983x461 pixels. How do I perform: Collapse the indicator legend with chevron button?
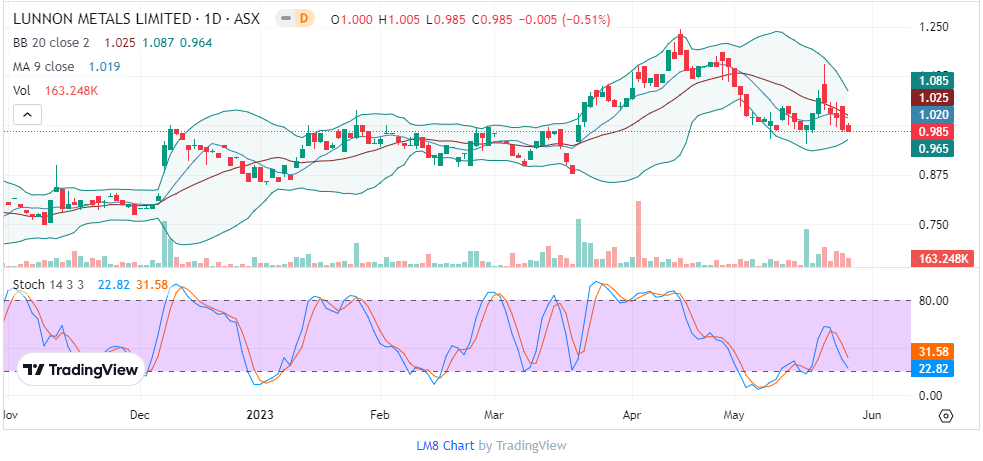click(27, 115)
